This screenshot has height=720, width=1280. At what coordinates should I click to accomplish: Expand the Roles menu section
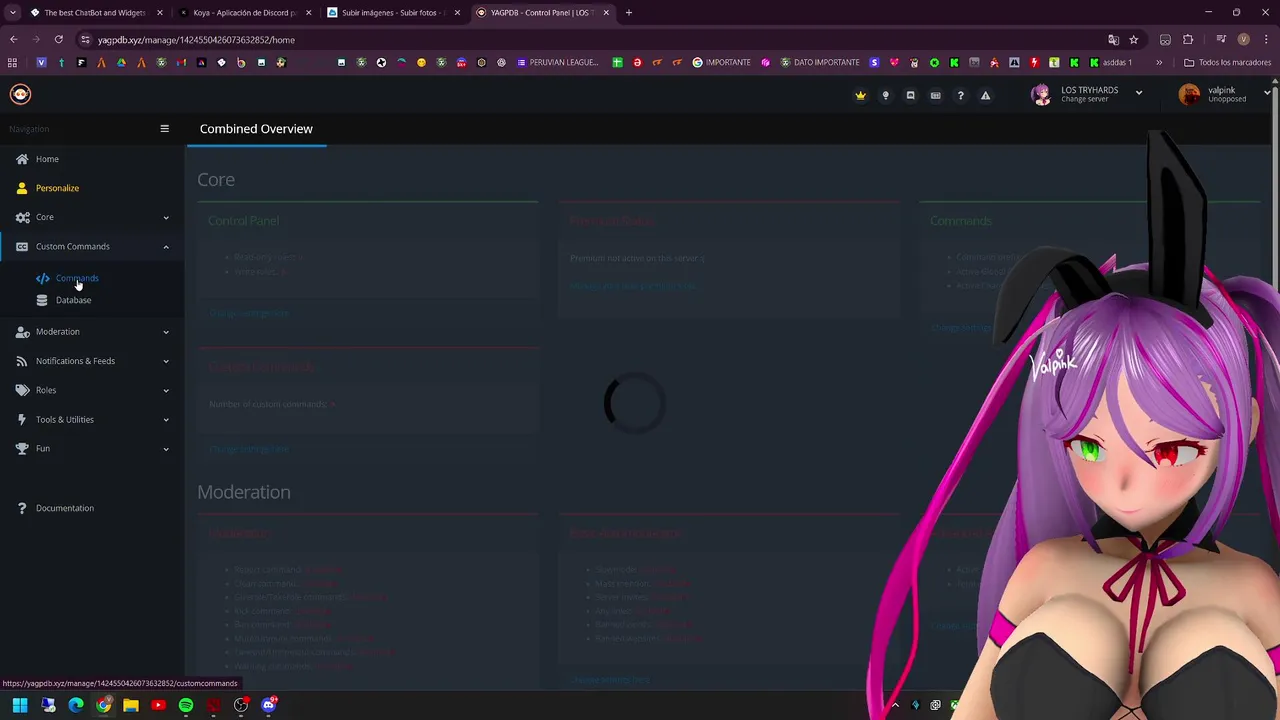[92, 390]
